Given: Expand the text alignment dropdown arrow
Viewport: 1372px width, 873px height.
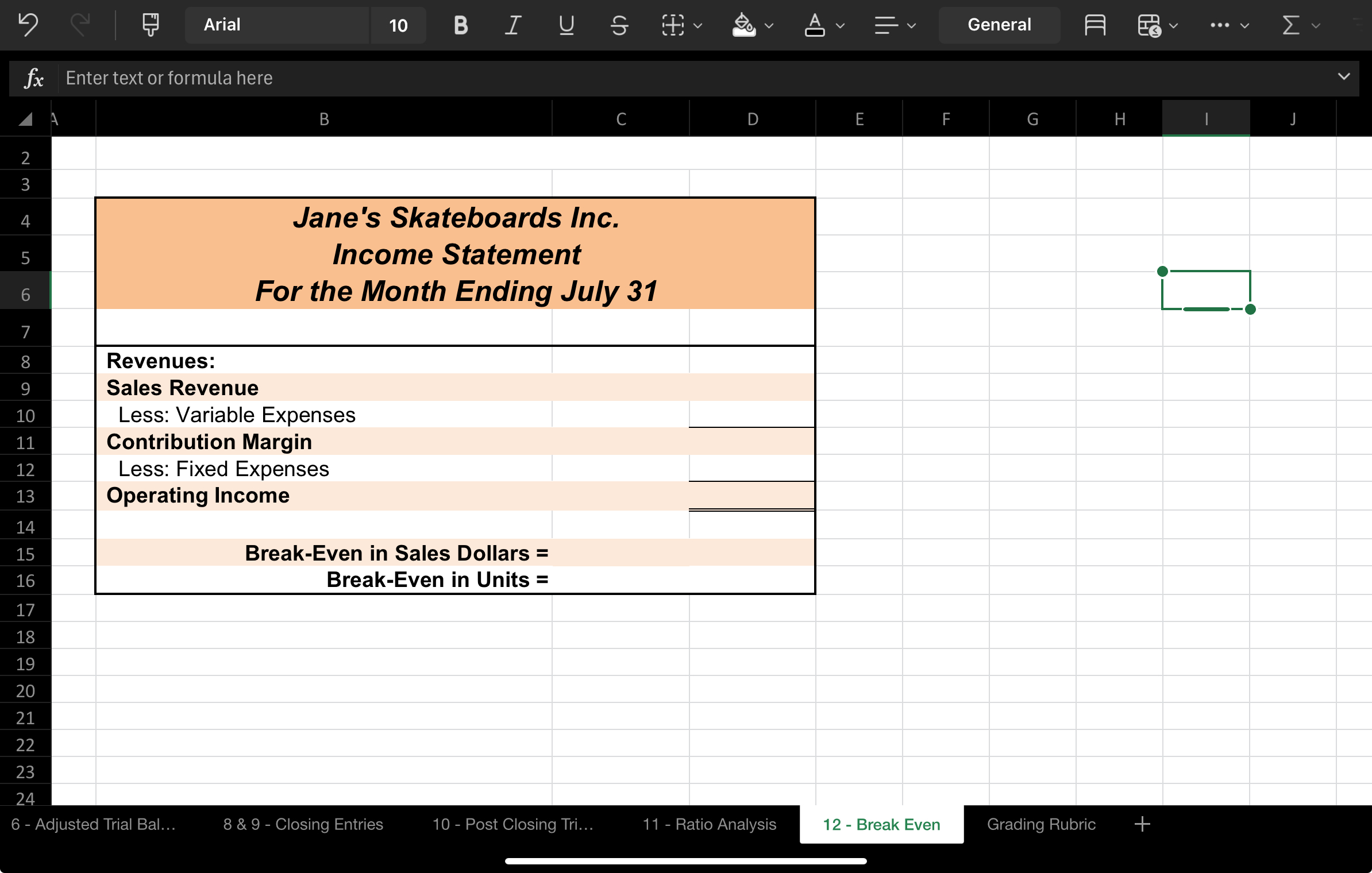Looking at the screenshot, I should [911, 25].
